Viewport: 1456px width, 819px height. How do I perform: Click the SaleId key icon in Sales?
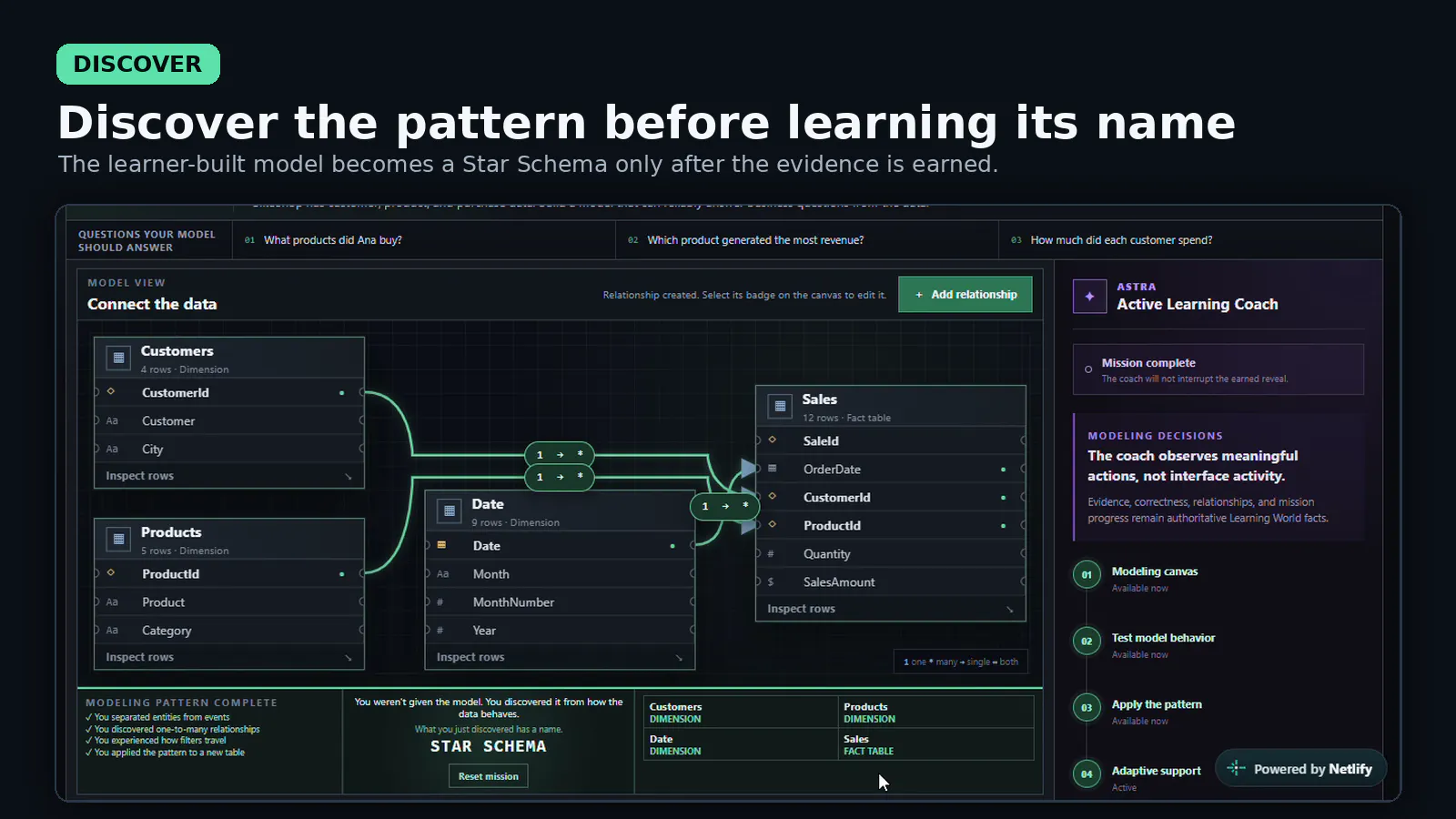[772, 440]
